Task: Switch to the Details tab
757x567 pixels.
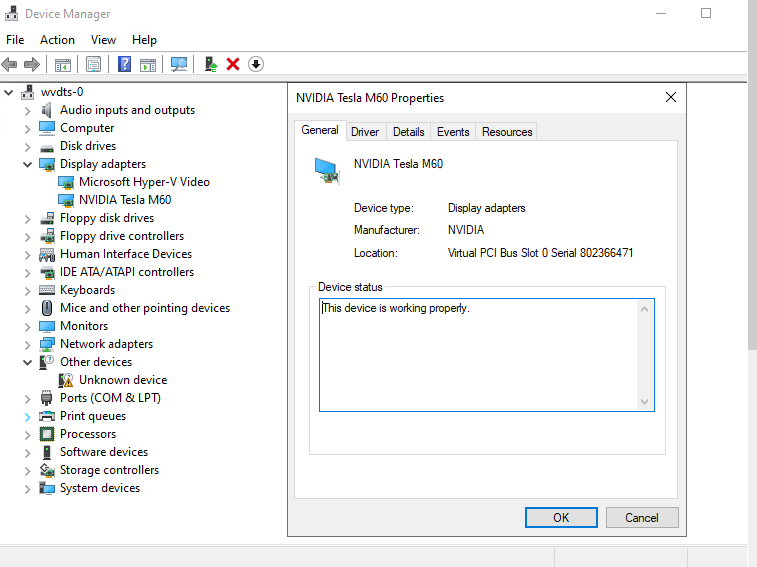Action: pos(408,132)
